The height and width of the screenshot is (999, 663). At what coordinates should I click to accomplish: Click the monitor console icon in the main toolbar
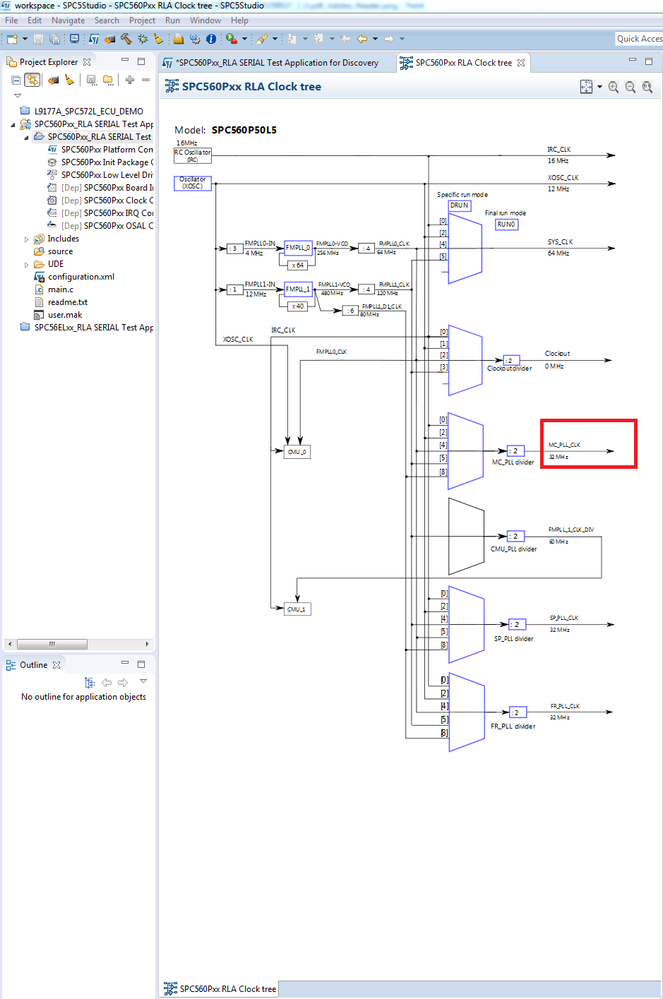coord(75,39)
